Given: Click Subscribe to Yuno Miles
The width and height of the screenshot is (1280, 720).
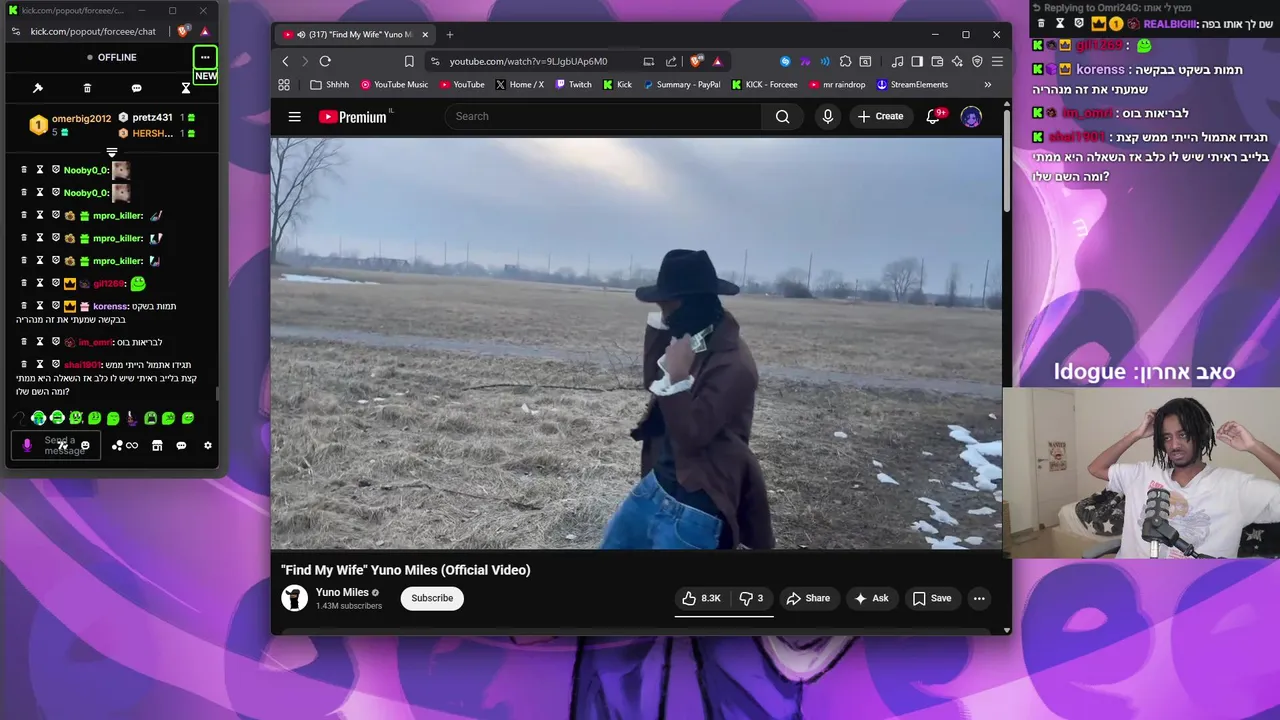Looking at the screenshot, I should click(x=432, y=598).
